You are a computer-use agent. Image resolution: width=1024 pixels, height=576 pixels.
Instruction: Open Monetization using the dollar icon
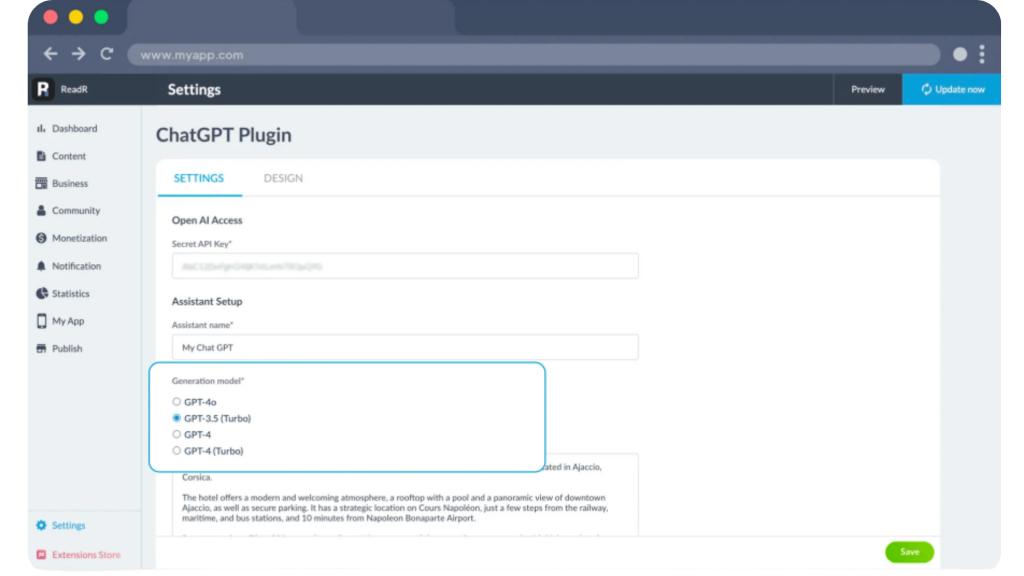tap(41, 238)
